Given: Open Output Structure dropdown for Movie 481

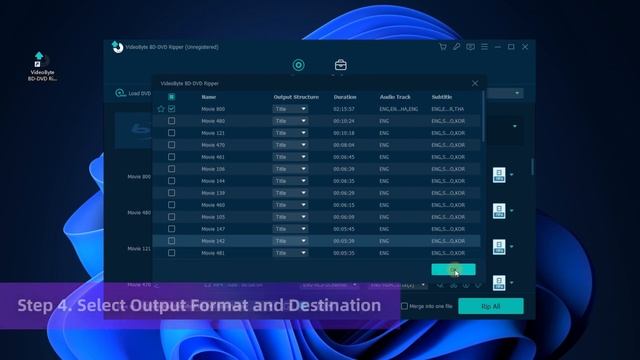Looking at the screenshot, I should pos(290,253).
